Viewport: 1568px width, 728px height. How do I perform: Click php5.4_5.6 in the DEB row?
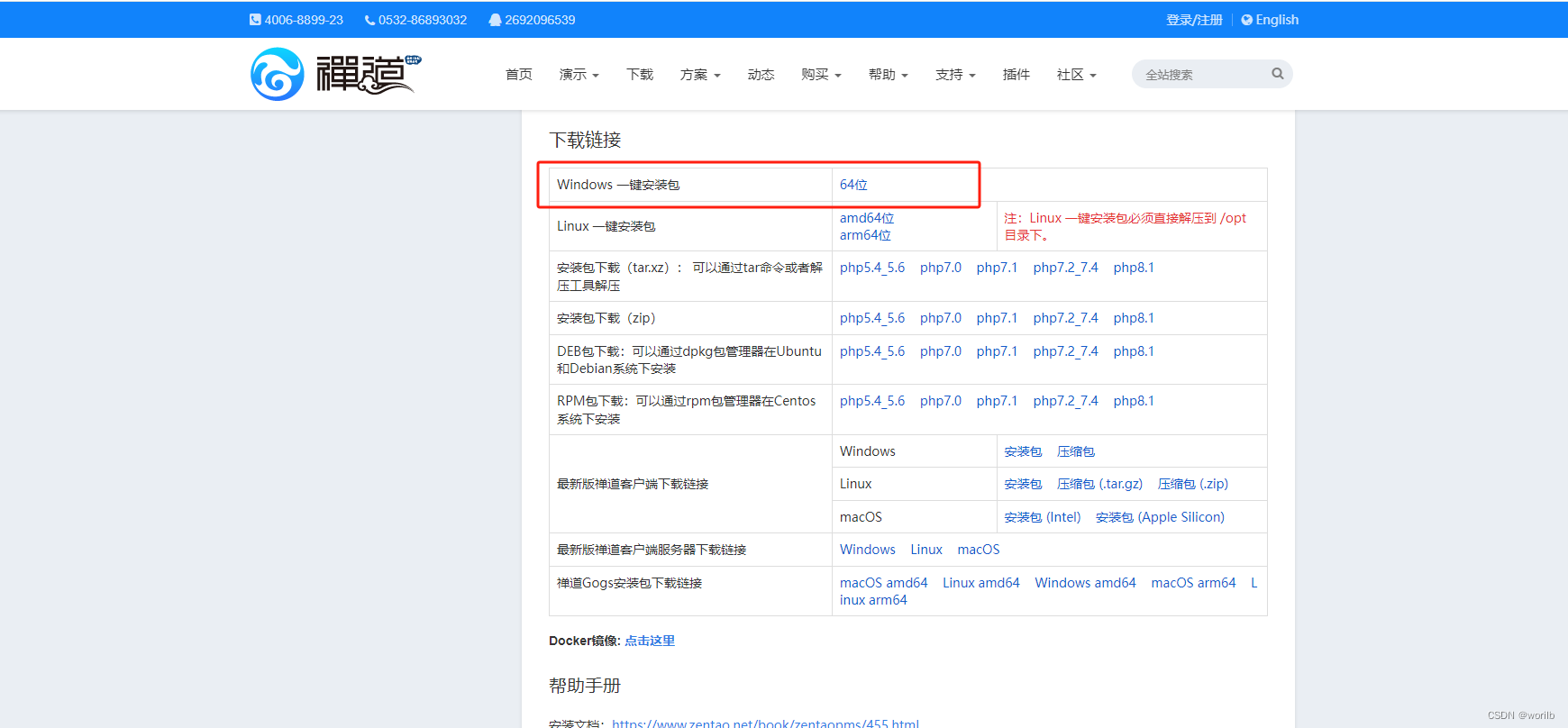872,351
